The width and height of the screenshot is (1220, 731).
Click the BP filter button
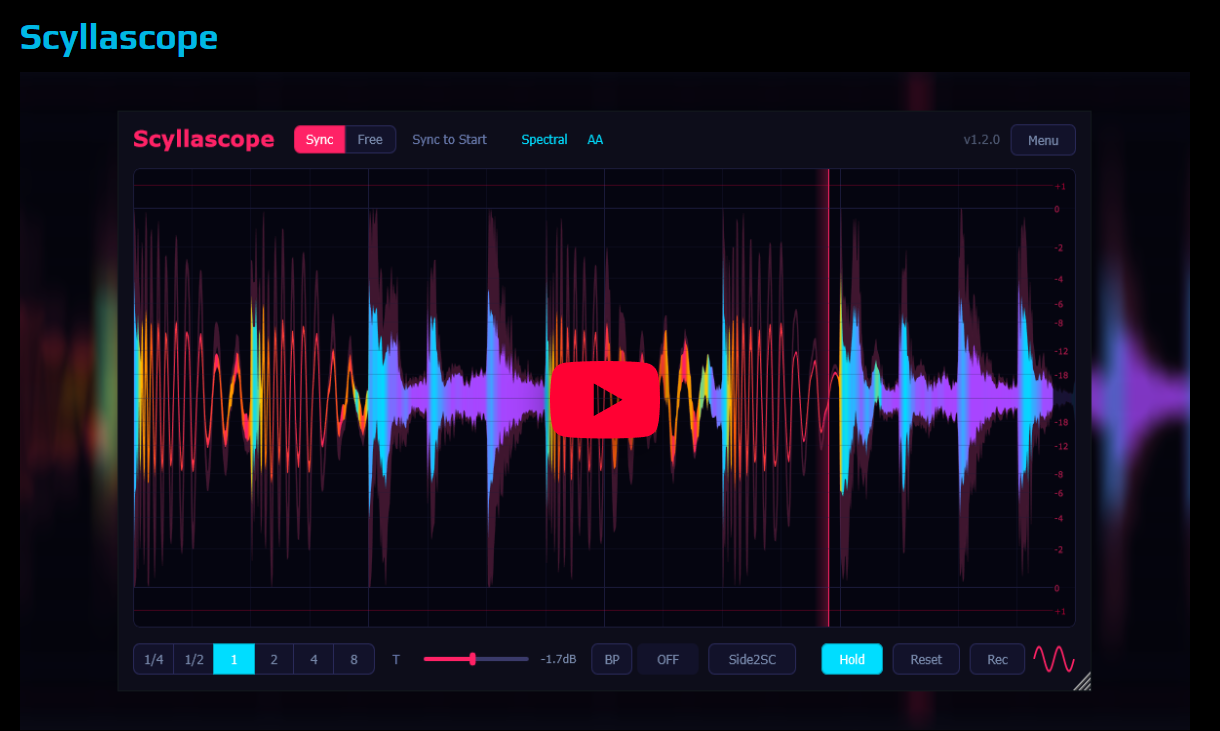(612, 659)
